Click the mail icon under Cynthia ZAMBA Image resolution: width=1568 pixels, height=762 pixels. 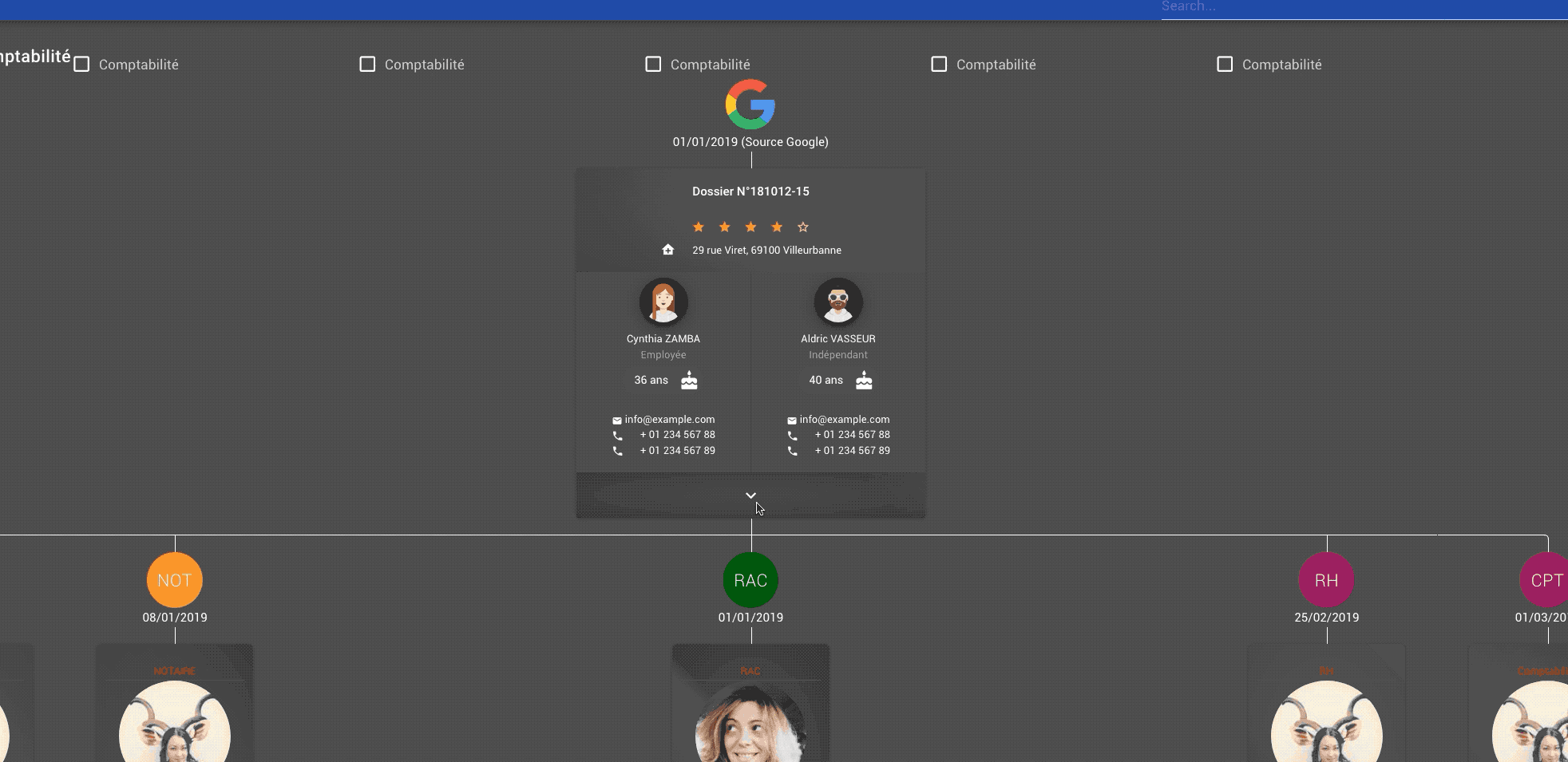[617, 420]
